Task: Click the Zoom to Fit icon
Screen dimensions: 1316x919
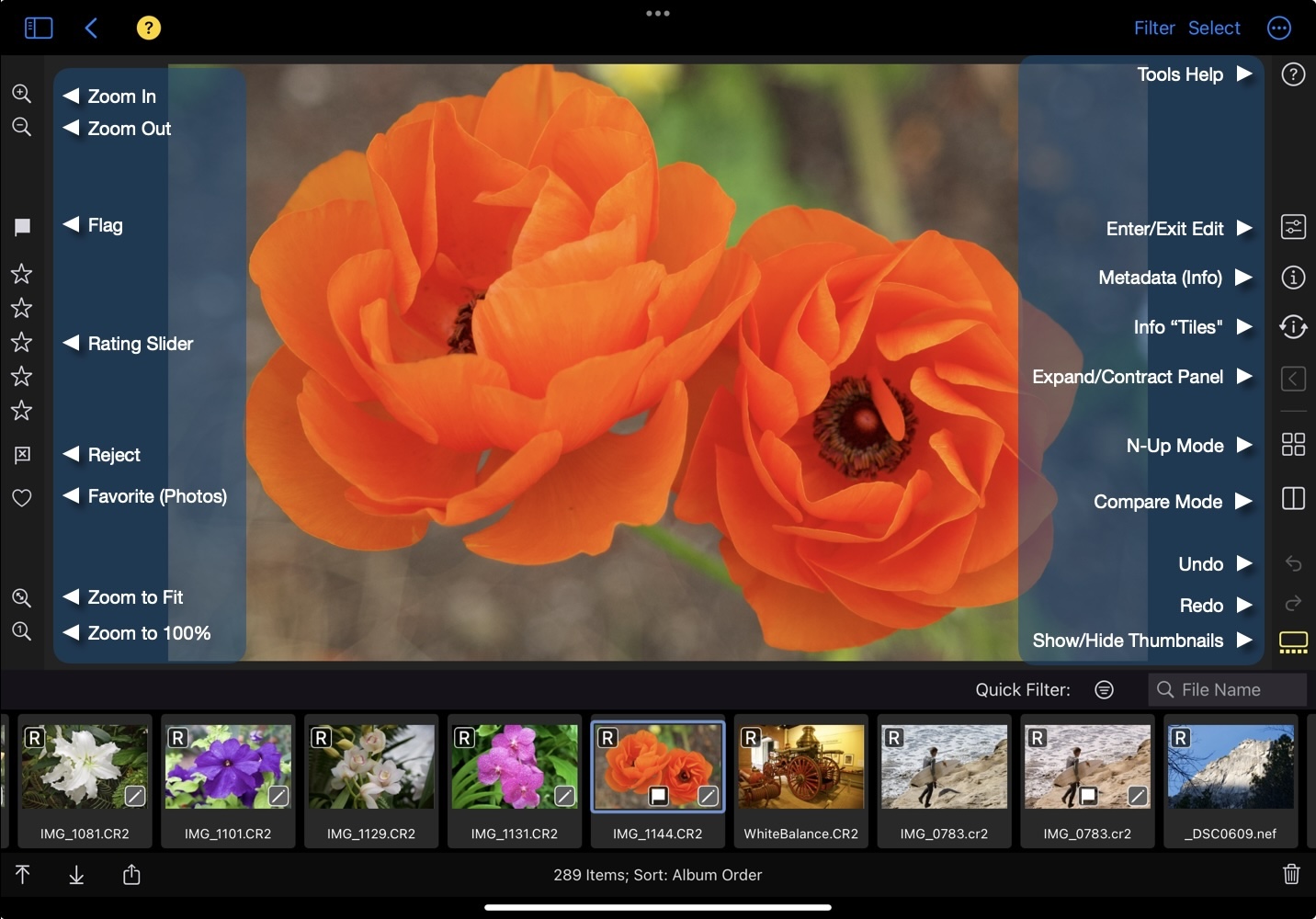Action: click(x=21, y=598)
